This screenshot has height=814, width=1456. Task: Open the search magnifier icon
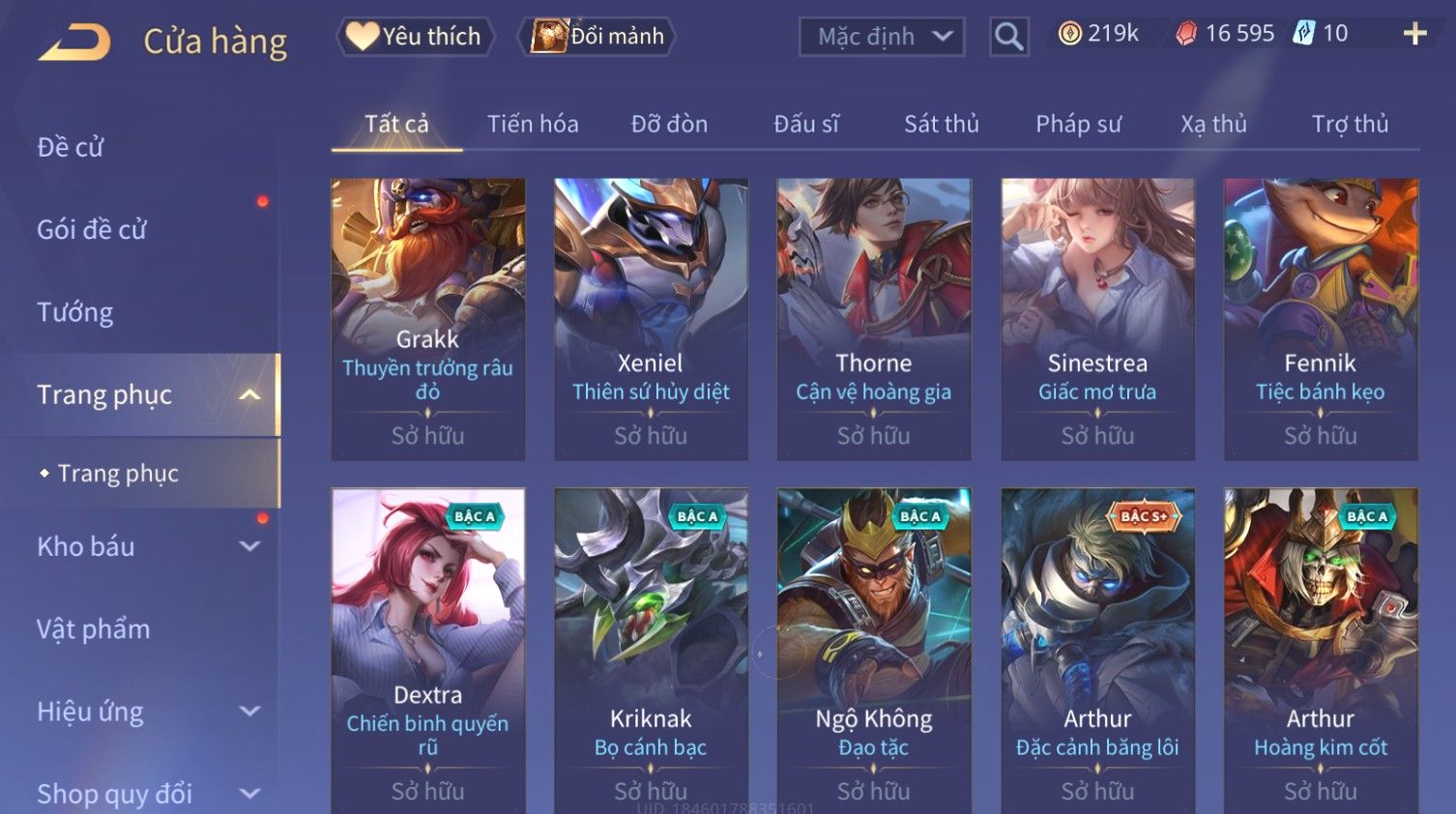(x=1008, y=37)
